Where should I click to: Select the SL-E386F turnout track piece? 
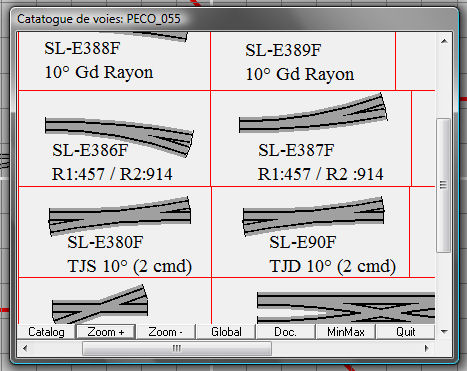pos(115,138)
